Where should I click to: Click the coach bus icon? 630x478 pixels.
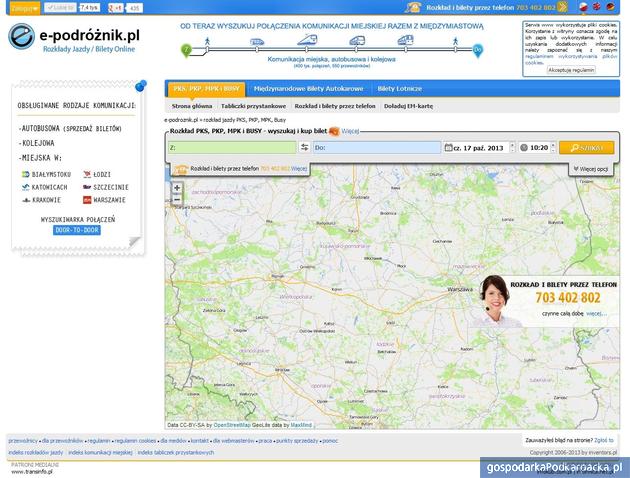point(357,41)
